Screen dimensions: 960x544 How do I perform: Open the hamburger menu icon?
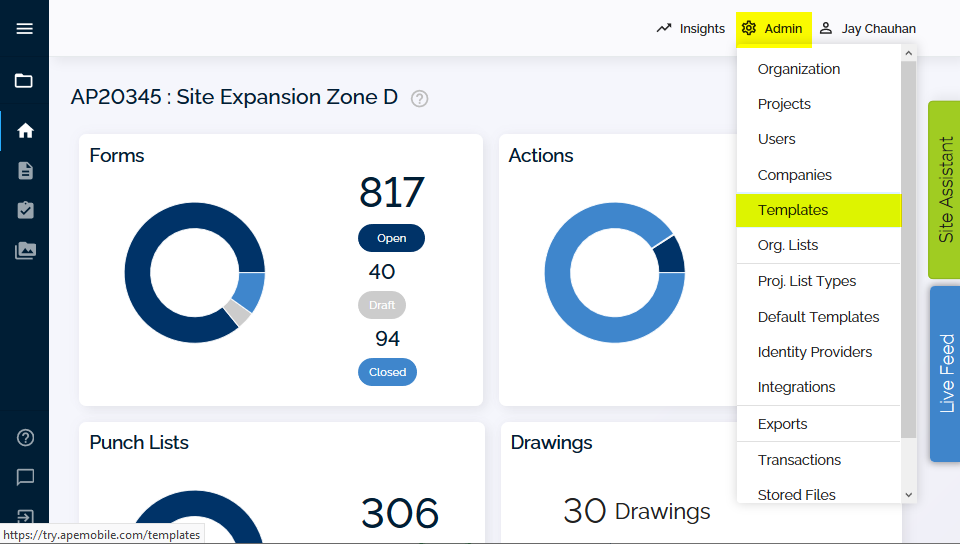pos(24,29)
